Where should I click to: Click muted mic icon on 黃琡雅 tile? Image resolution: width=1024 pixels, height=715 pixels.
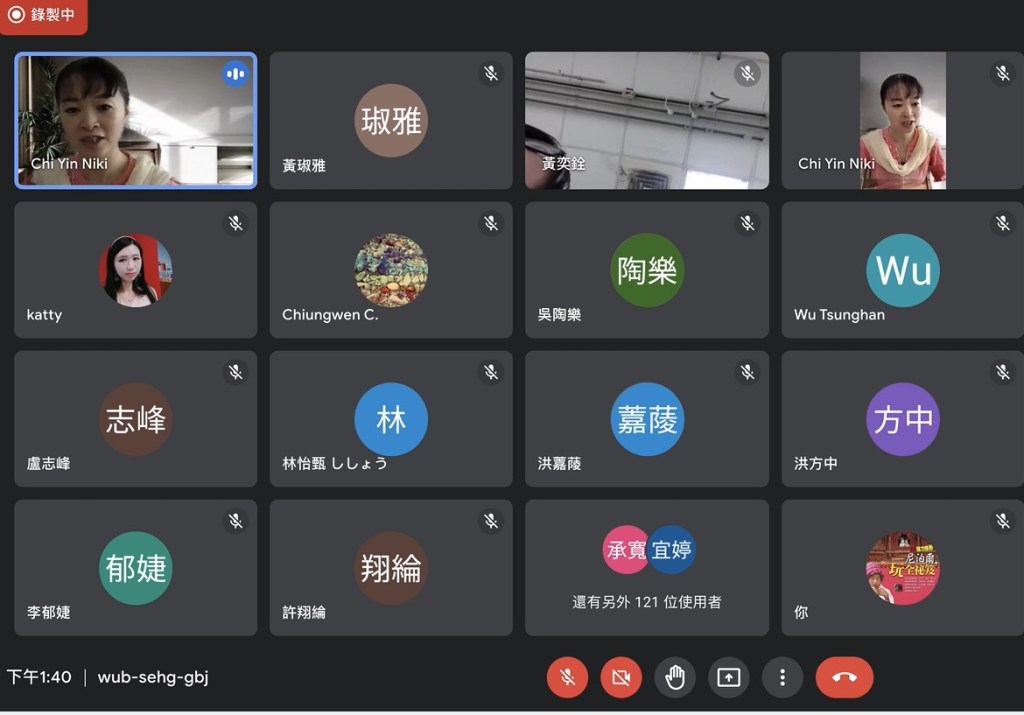(491, 74)
